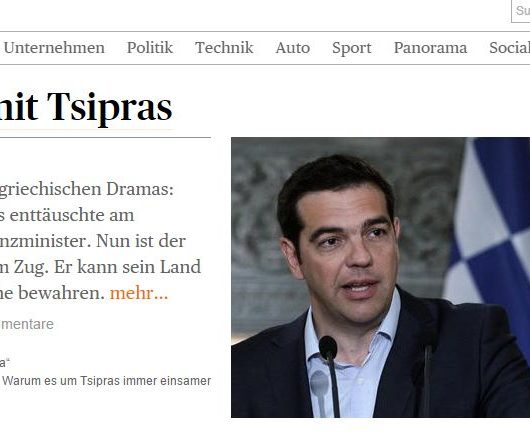Open the related link ending with a quotation mark
The image size is (530, 437).
[x=5, y=363]
